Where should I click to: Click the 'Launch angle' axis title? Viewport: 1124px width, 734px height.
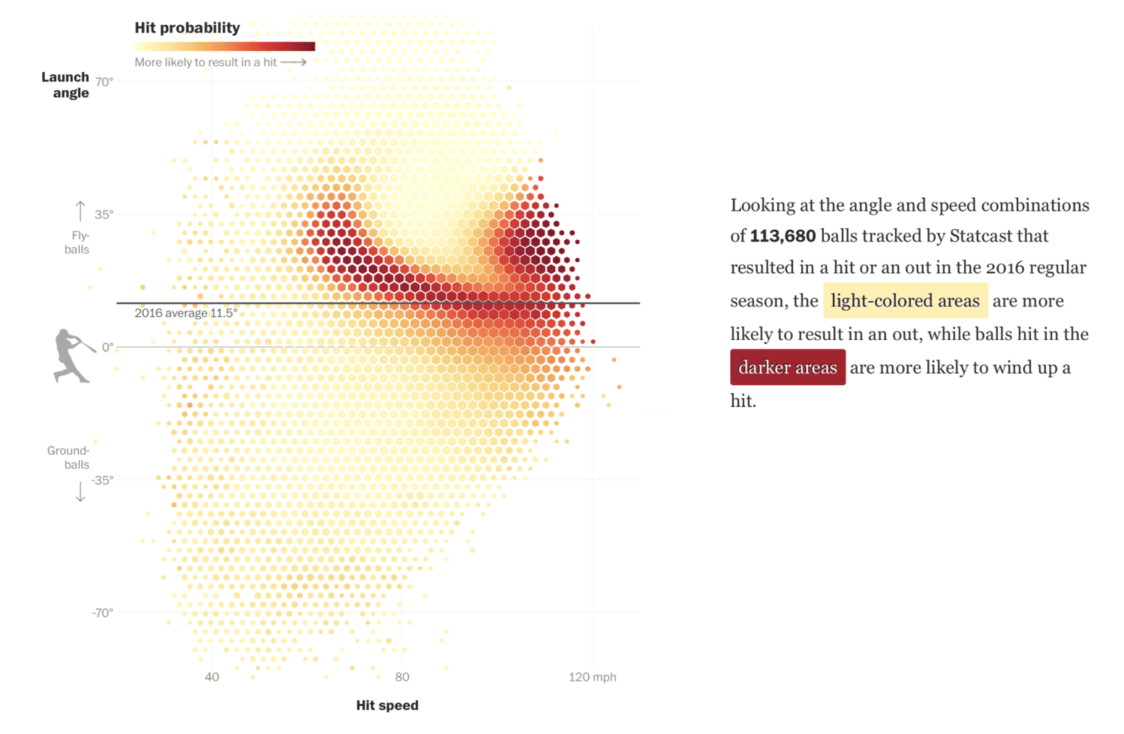(65, 85)
